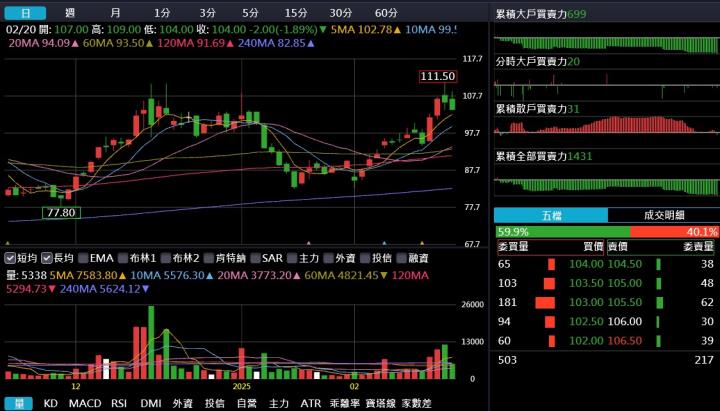
Task: Click the ask price 106.50
Action: click(x=625, y=341)
